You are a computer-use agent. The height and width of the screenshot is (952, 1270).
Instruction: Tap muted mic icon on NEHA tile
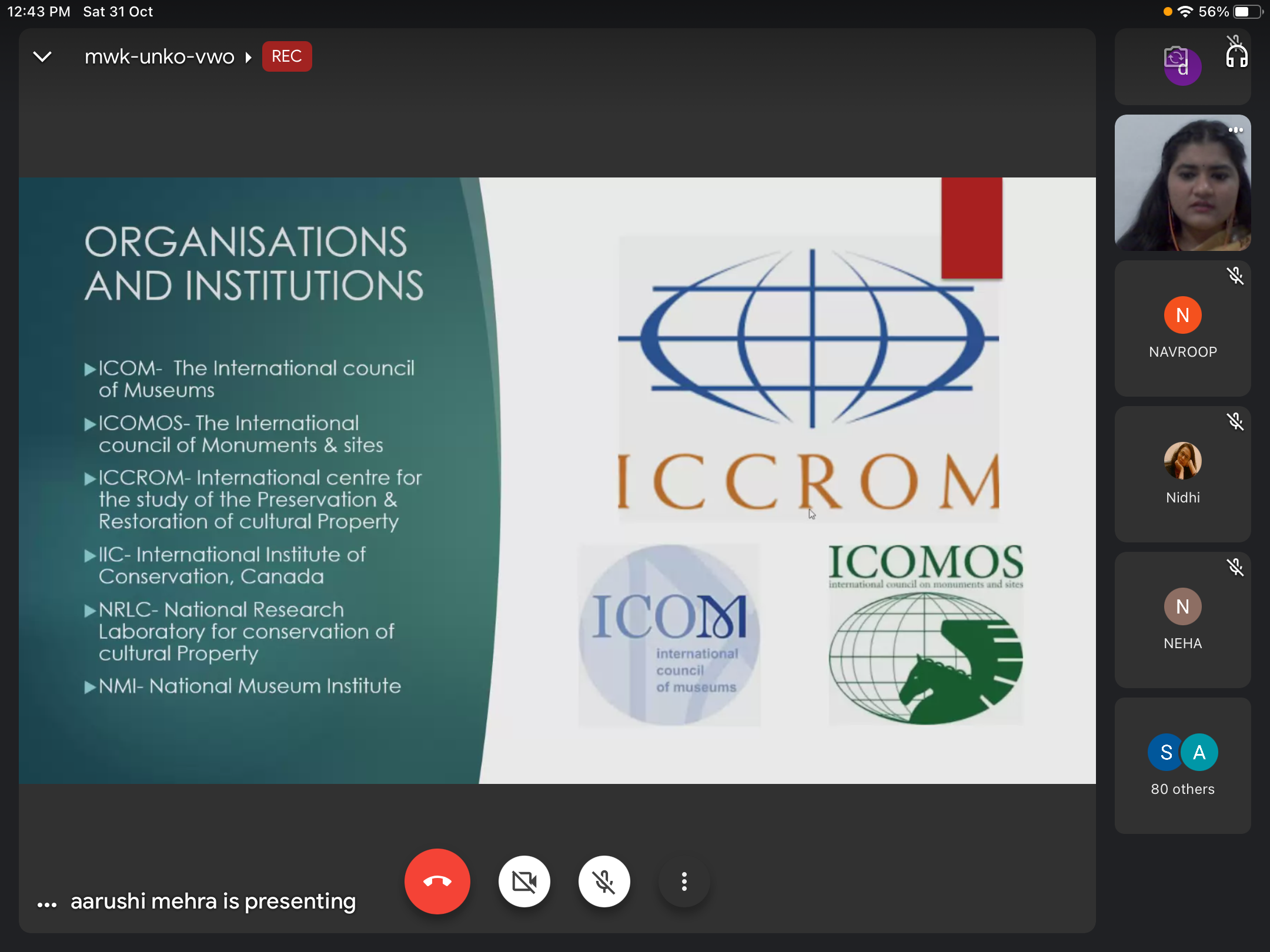(x=1235, y=567)
